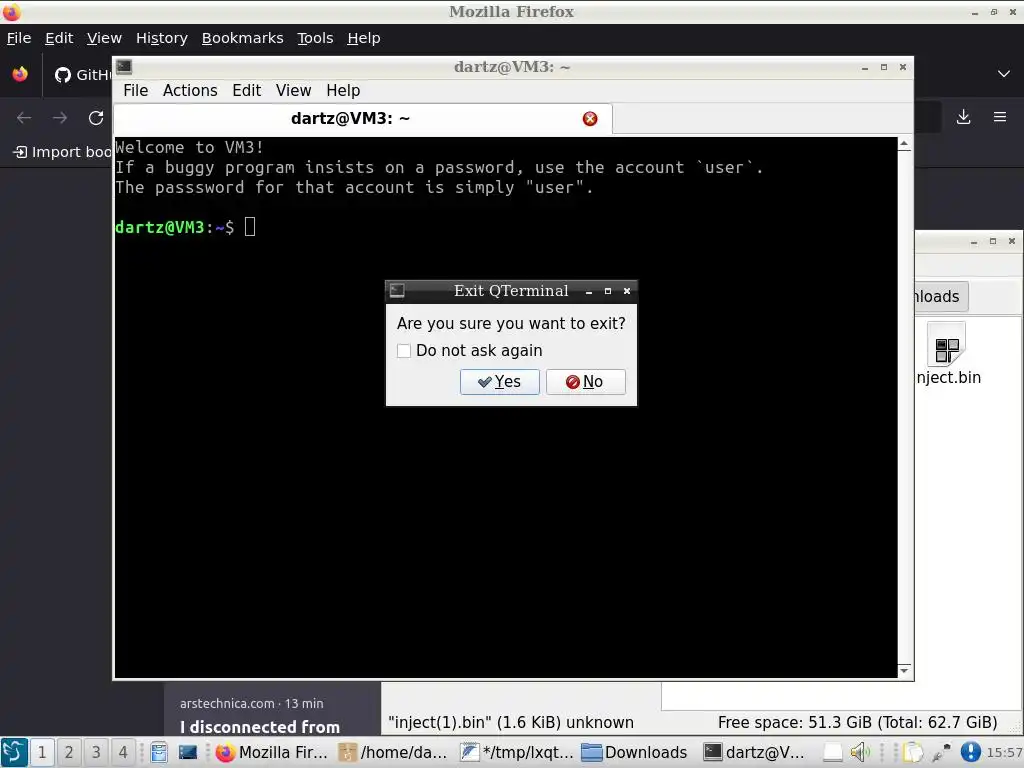The image size is (1024, 768).
Task: Click the removable media tray icon
Action: point(833,752)
